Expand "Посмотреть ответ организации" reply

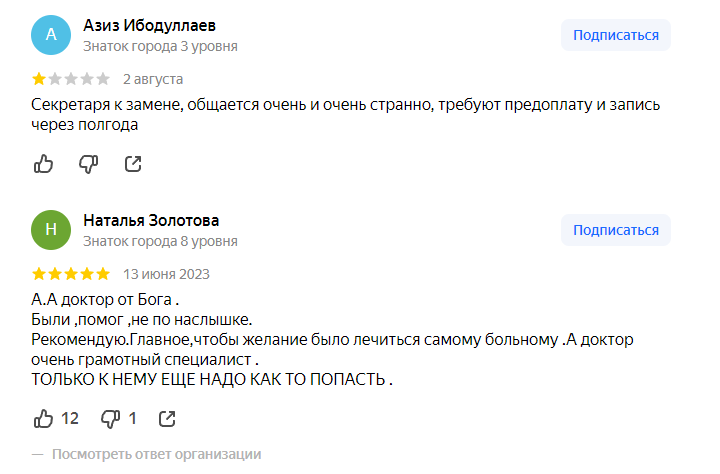[x=156, y=454]
